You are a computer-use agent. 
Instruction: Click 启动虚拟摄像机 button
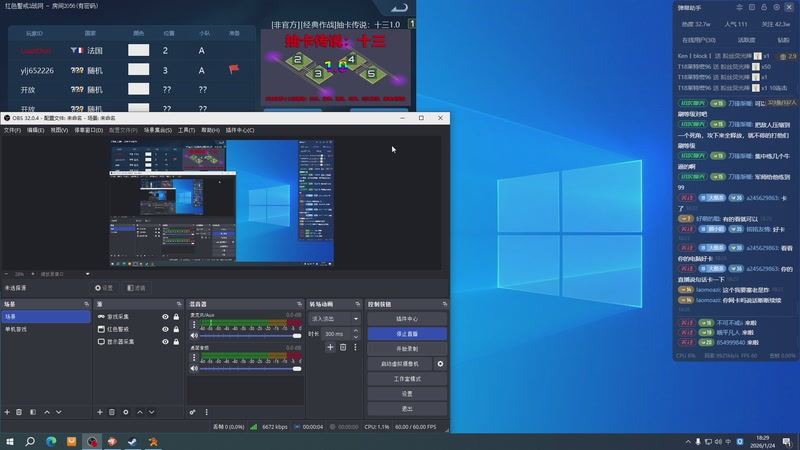[x=400, y=364]
